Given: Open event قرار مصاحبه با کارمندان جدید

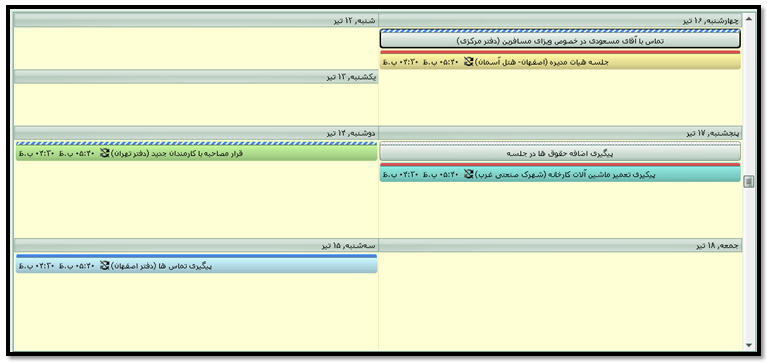Looking at the screenshot, I should [196, 152].
